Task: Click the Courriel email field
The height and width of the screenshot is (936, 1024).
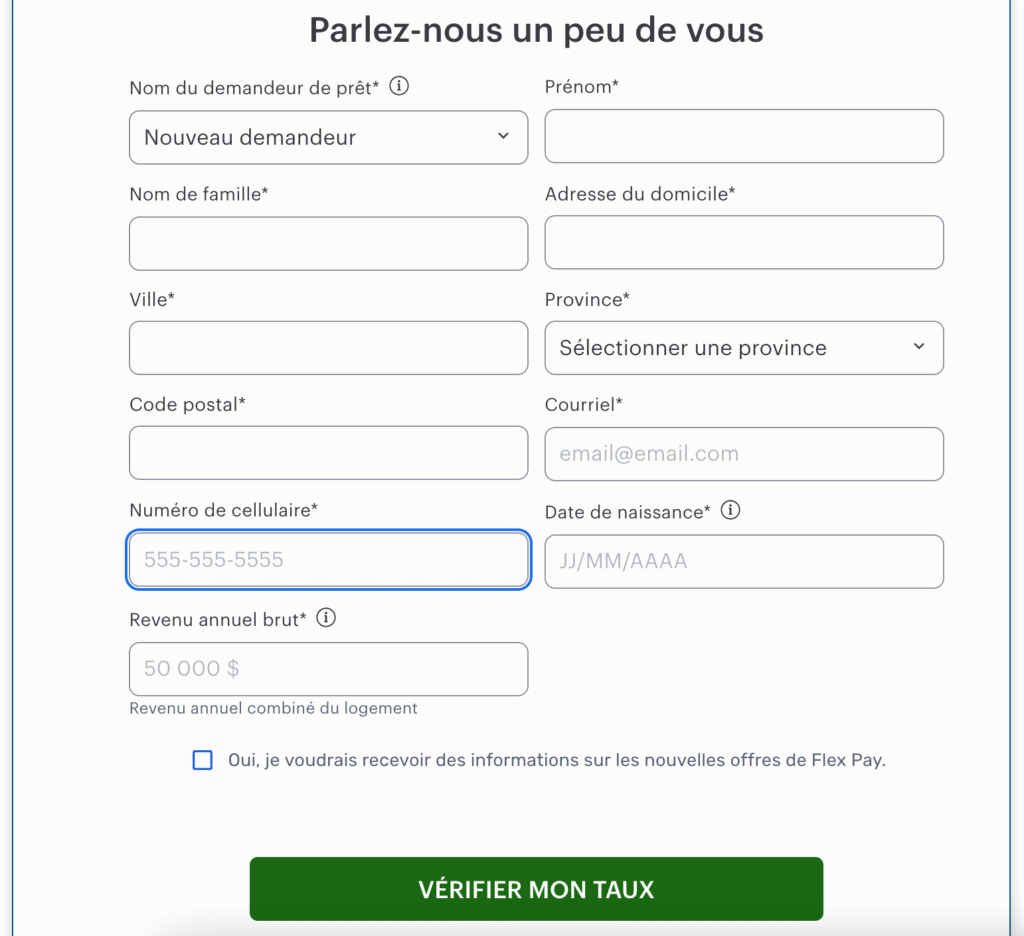Action: click(743, 454)
